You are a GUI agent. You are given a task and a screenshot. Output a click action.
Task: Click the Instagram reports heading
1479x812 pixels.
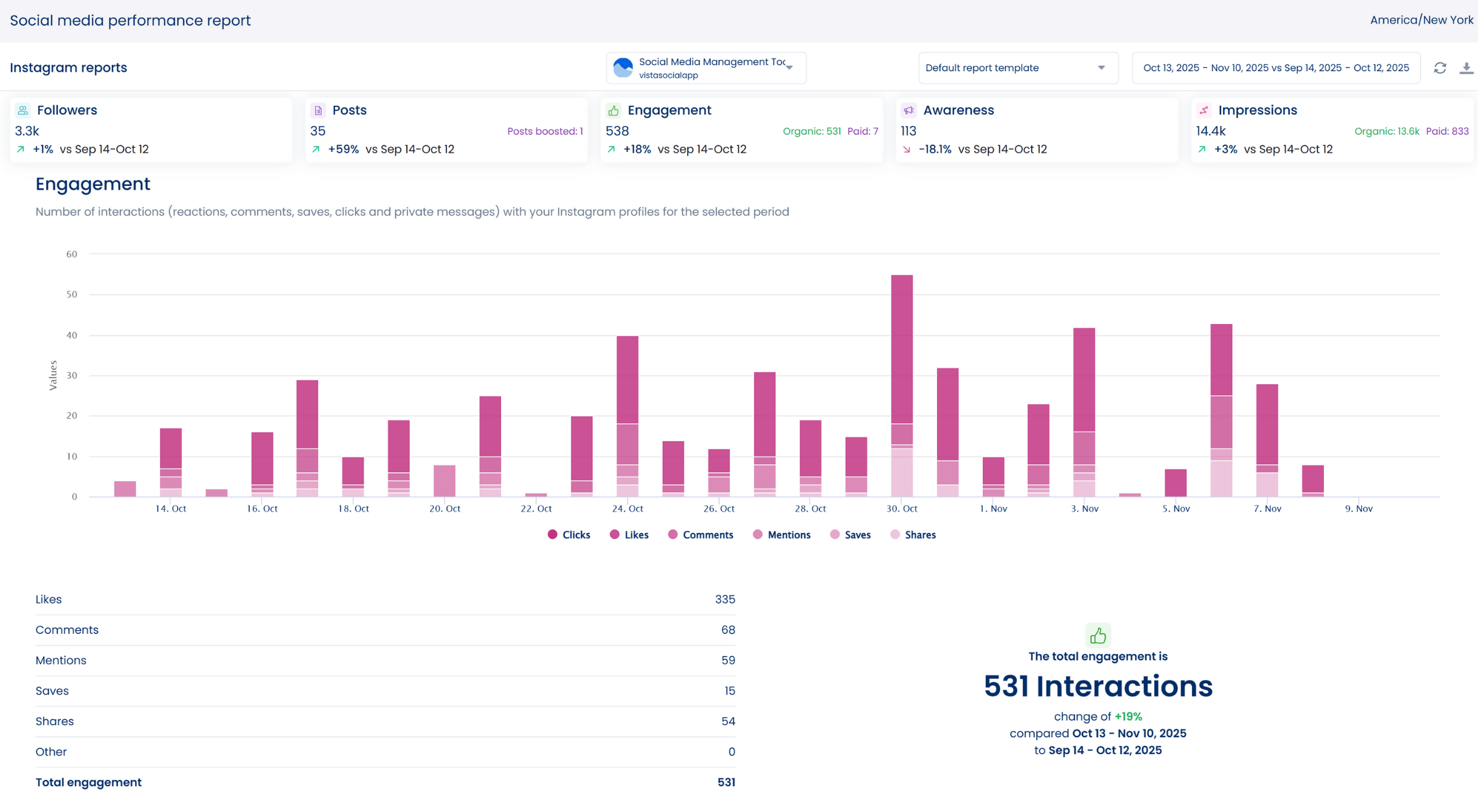tap(68, 67)
